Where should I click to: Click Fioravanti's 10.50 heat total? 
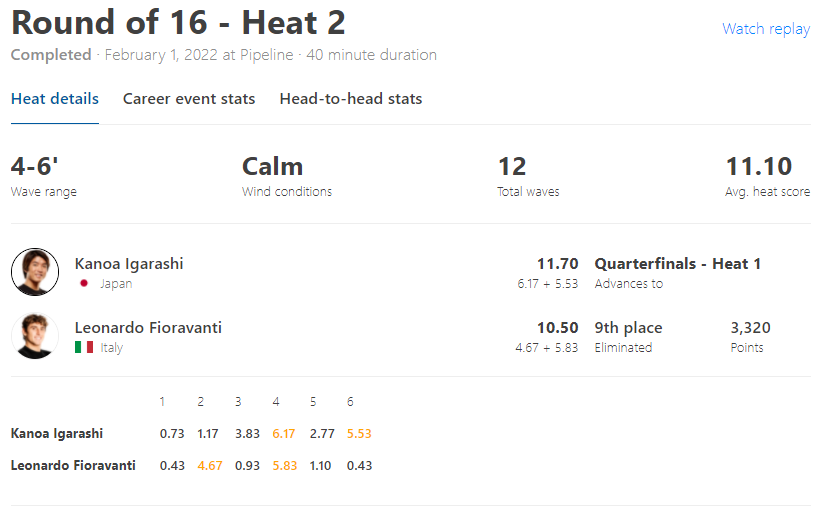coord(558,328)
